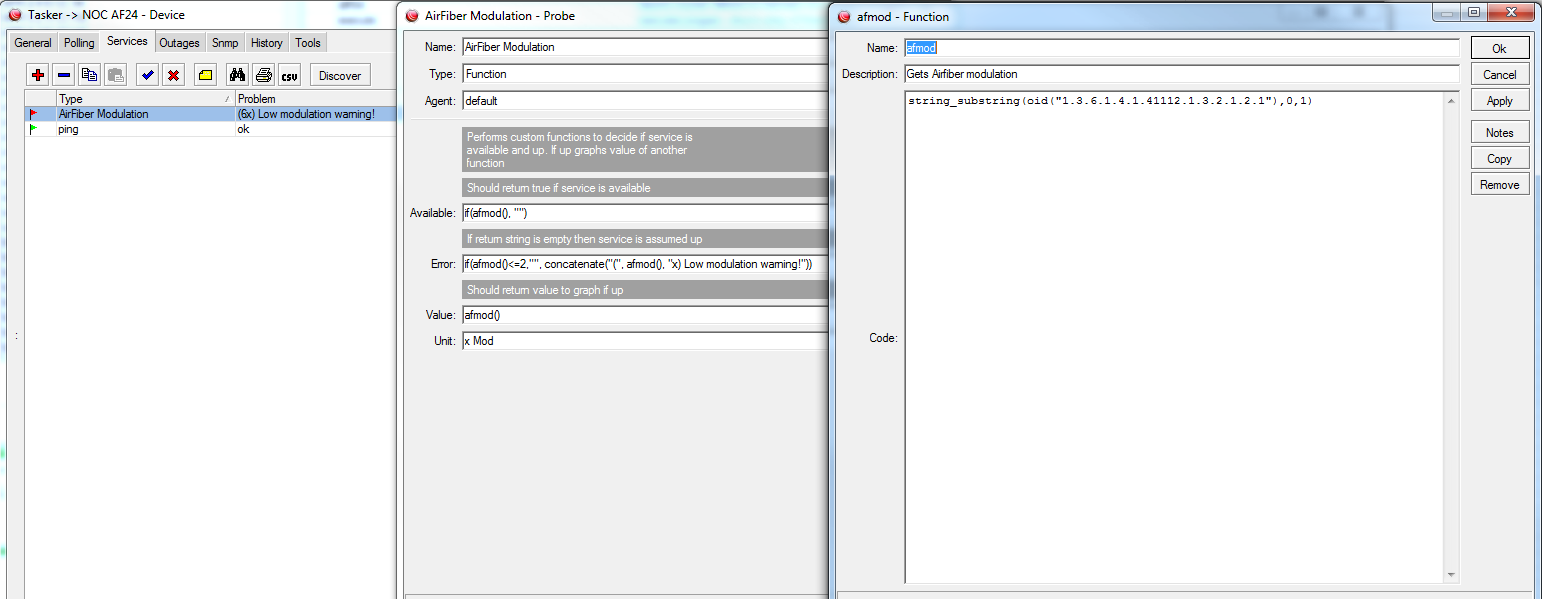Select the Services tab
This screenshot has width=1542, height=599.
127,42
